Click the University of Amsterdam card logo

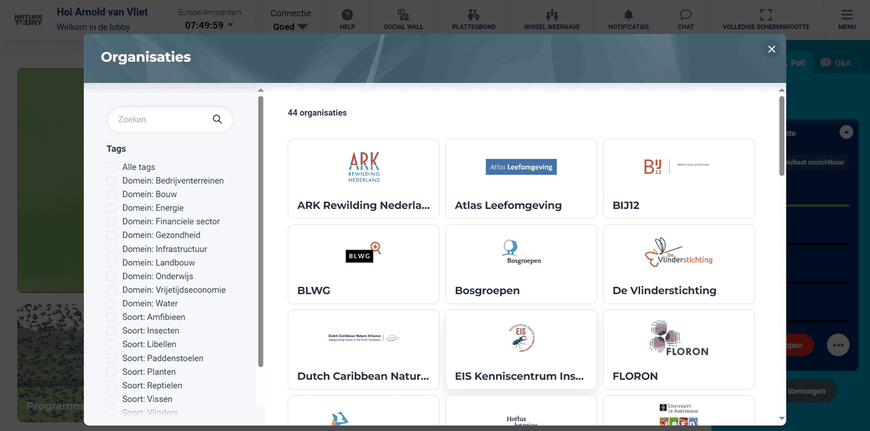pyautogui.click(x=679, y=414)
